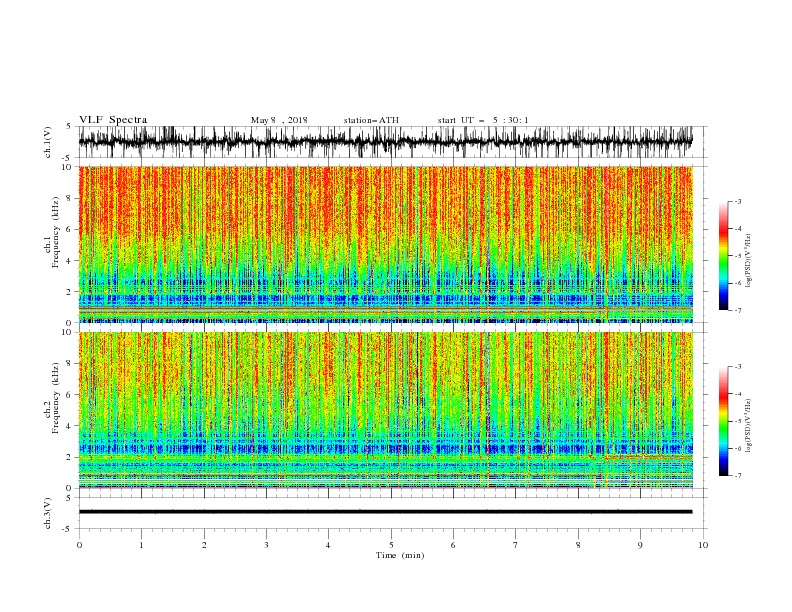Select the "start UT = 5 :30: 1" text

483,120
